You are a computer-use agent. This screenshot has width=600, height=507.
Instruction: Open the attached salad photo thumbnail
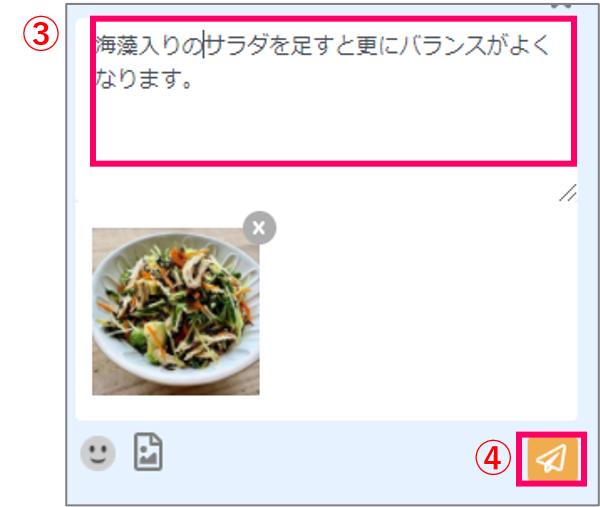(x=176, y=311)
